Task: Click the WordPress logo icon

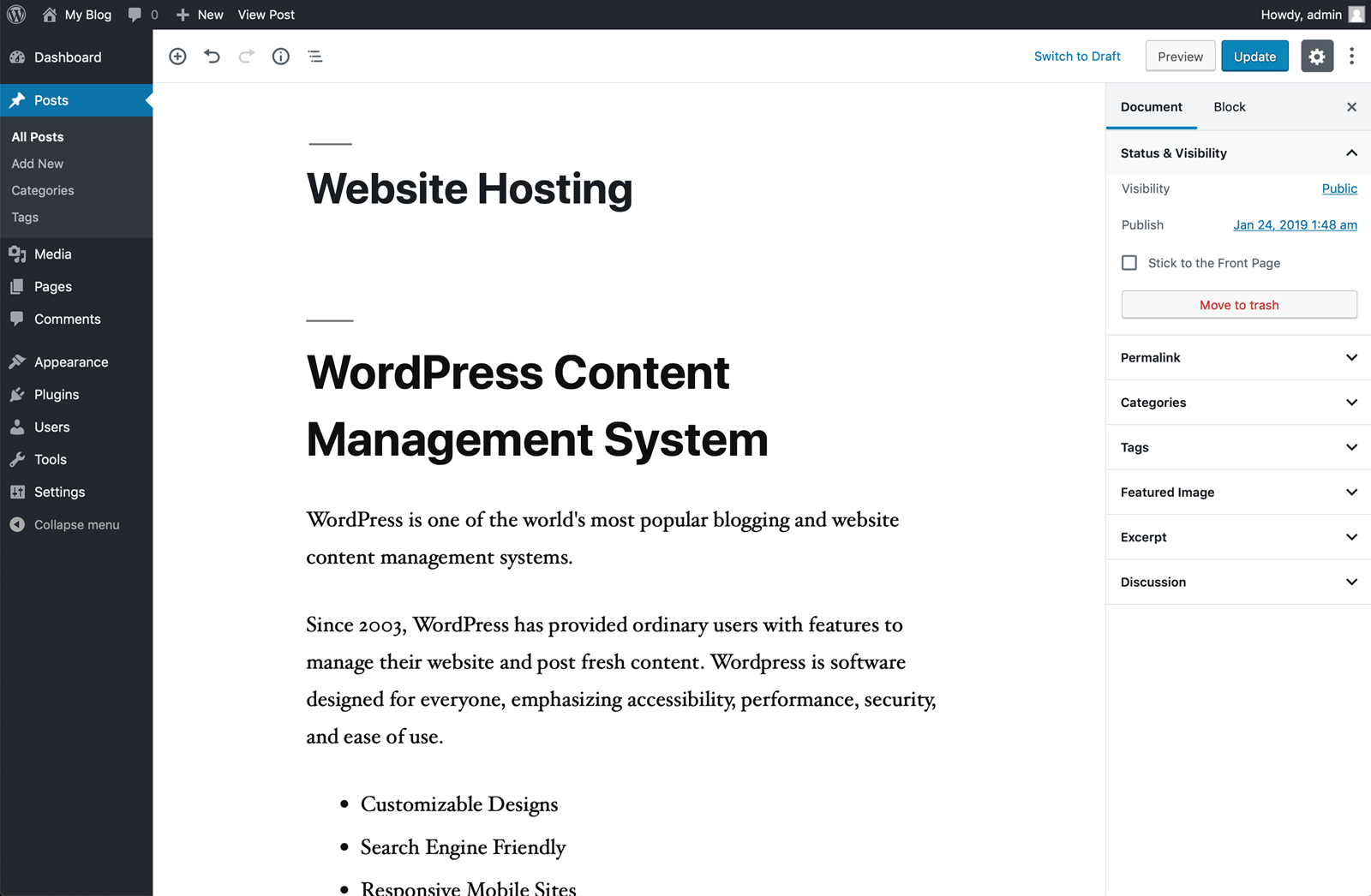Action: click(x=16, y=15)
